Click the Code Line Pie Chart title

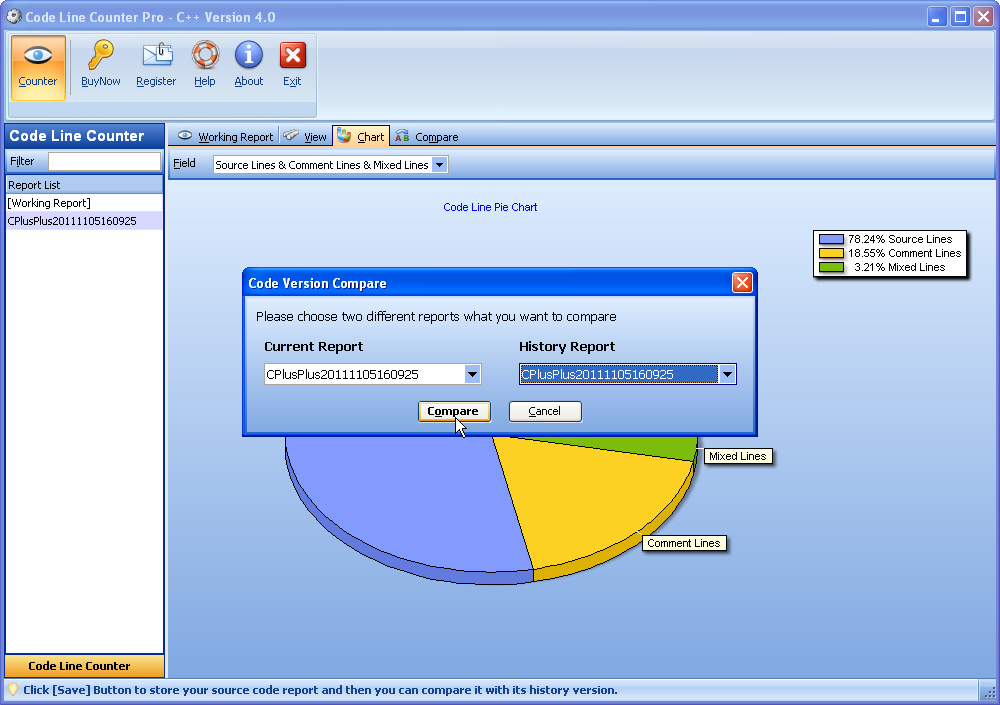[x=490, y=207]
